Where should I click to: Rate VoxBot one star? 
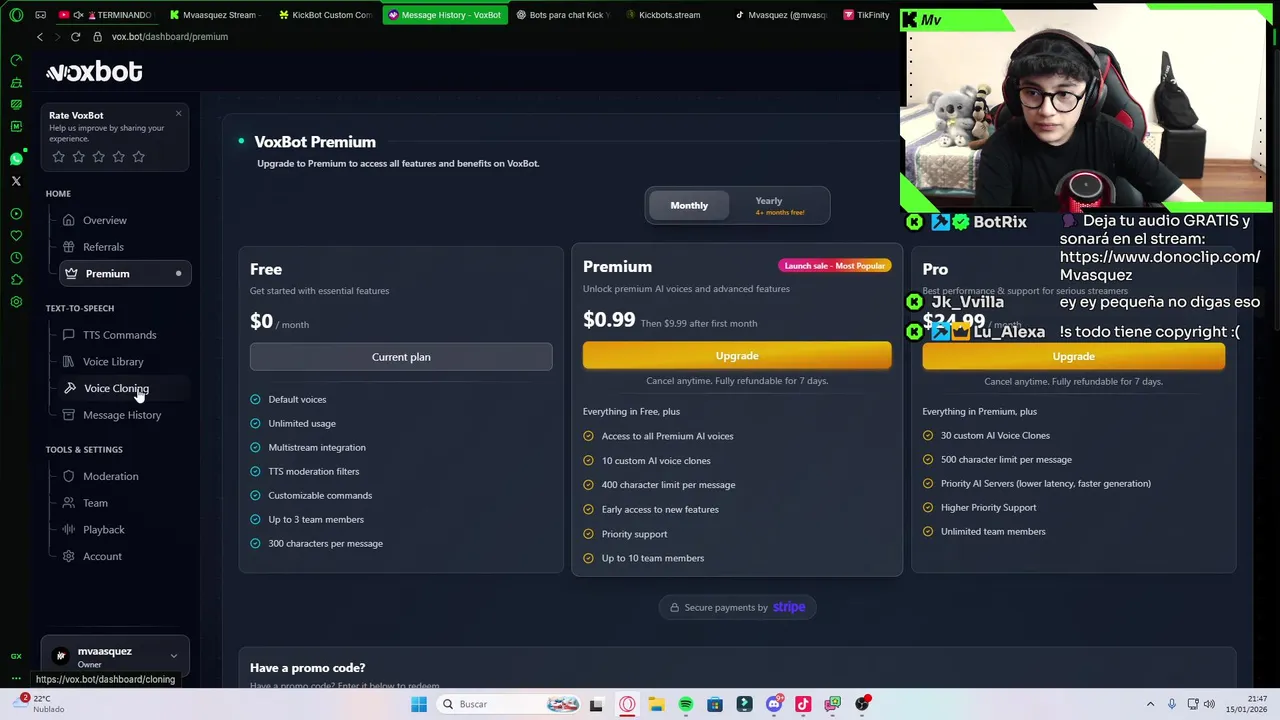pos(58,157)
